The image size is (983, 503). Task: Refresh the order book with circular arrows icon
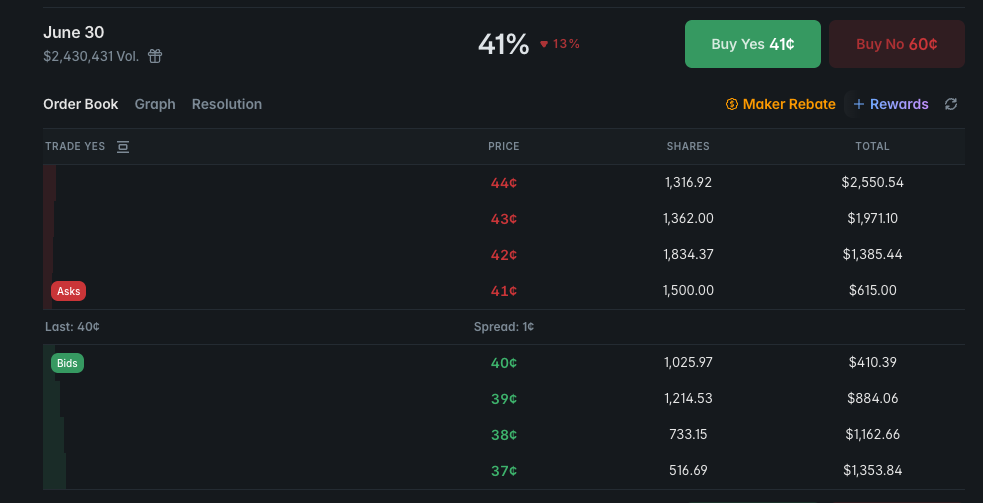950,104
